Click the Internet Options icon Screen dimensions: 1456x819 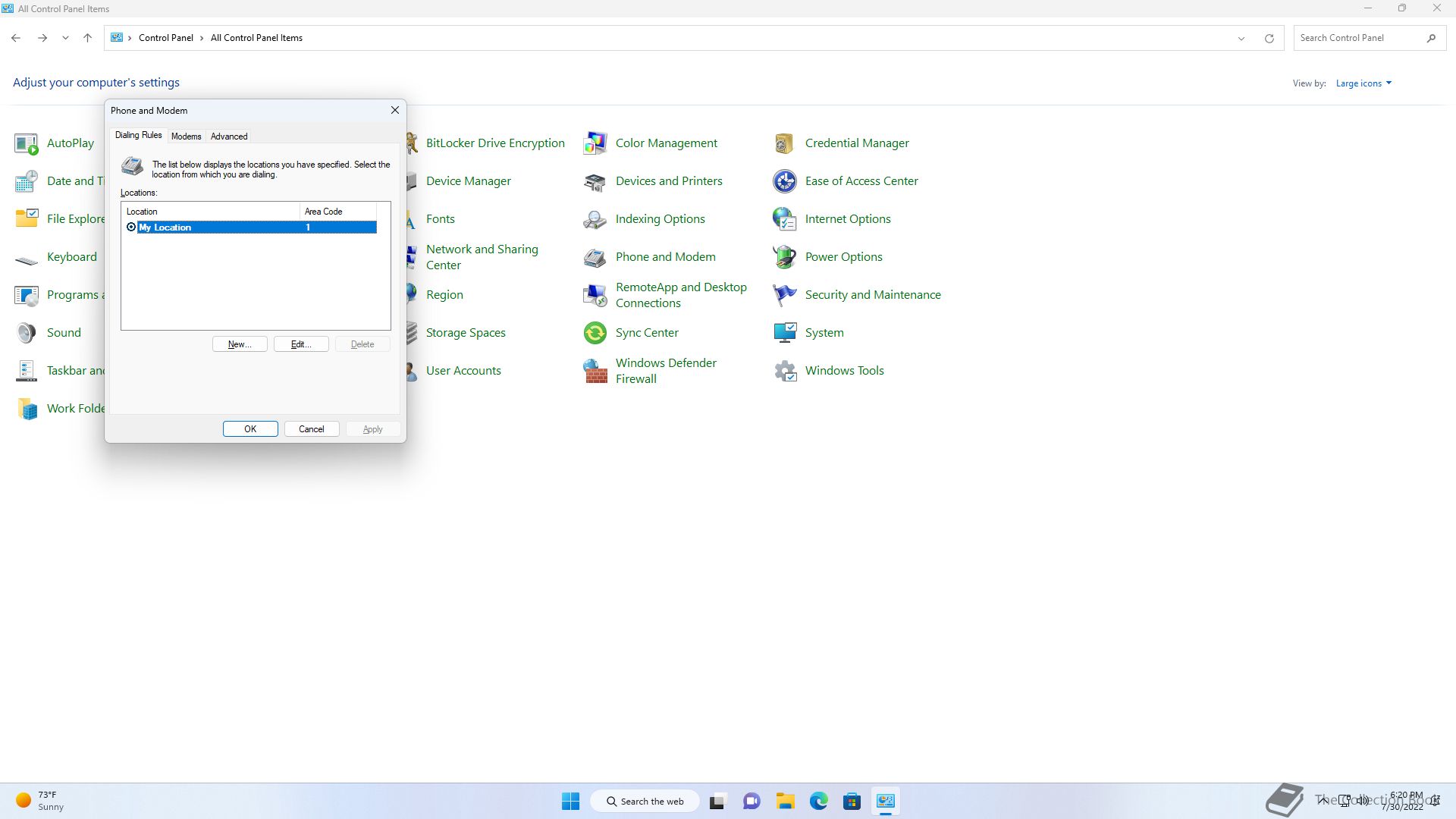[785, 219]
